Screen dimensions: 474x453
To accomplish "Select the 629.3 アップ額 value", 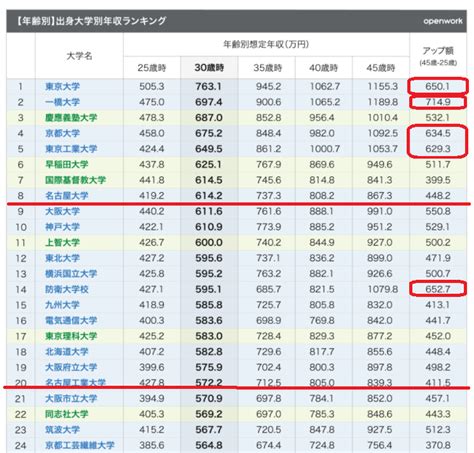I will 438,149.
